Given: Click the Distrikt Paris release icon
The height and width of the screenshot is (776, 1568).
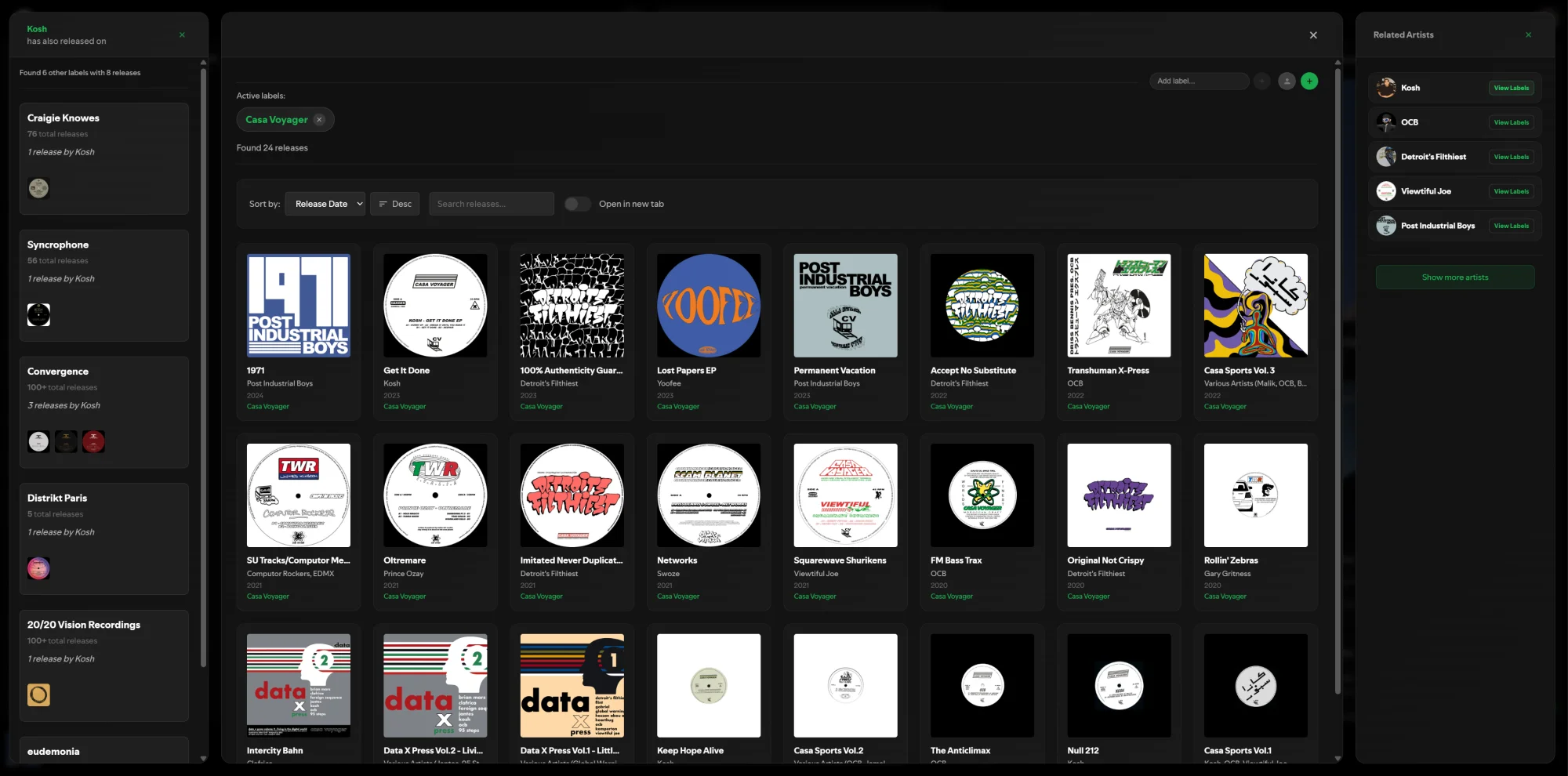Looking at the screenshot, I should pos(38,567).
